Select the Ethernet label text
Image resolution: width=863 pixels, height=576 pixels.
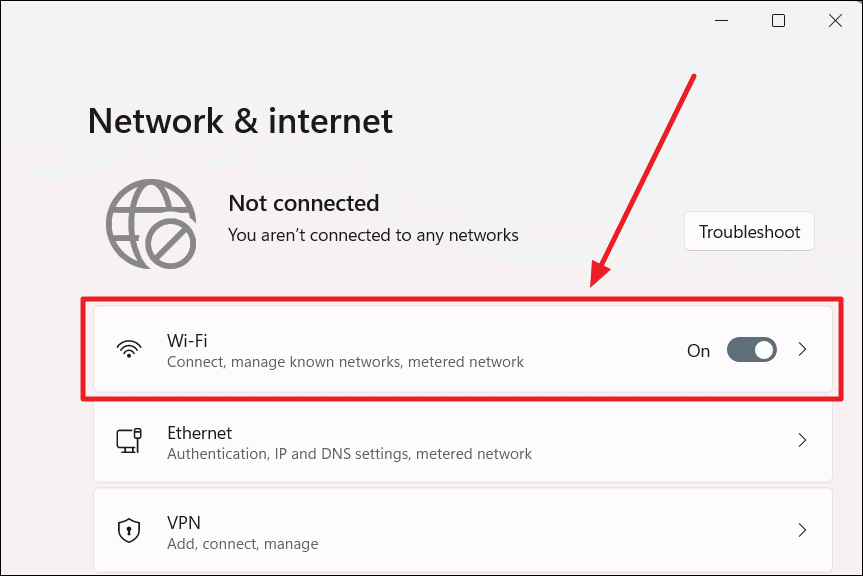[x=199, y=433]
